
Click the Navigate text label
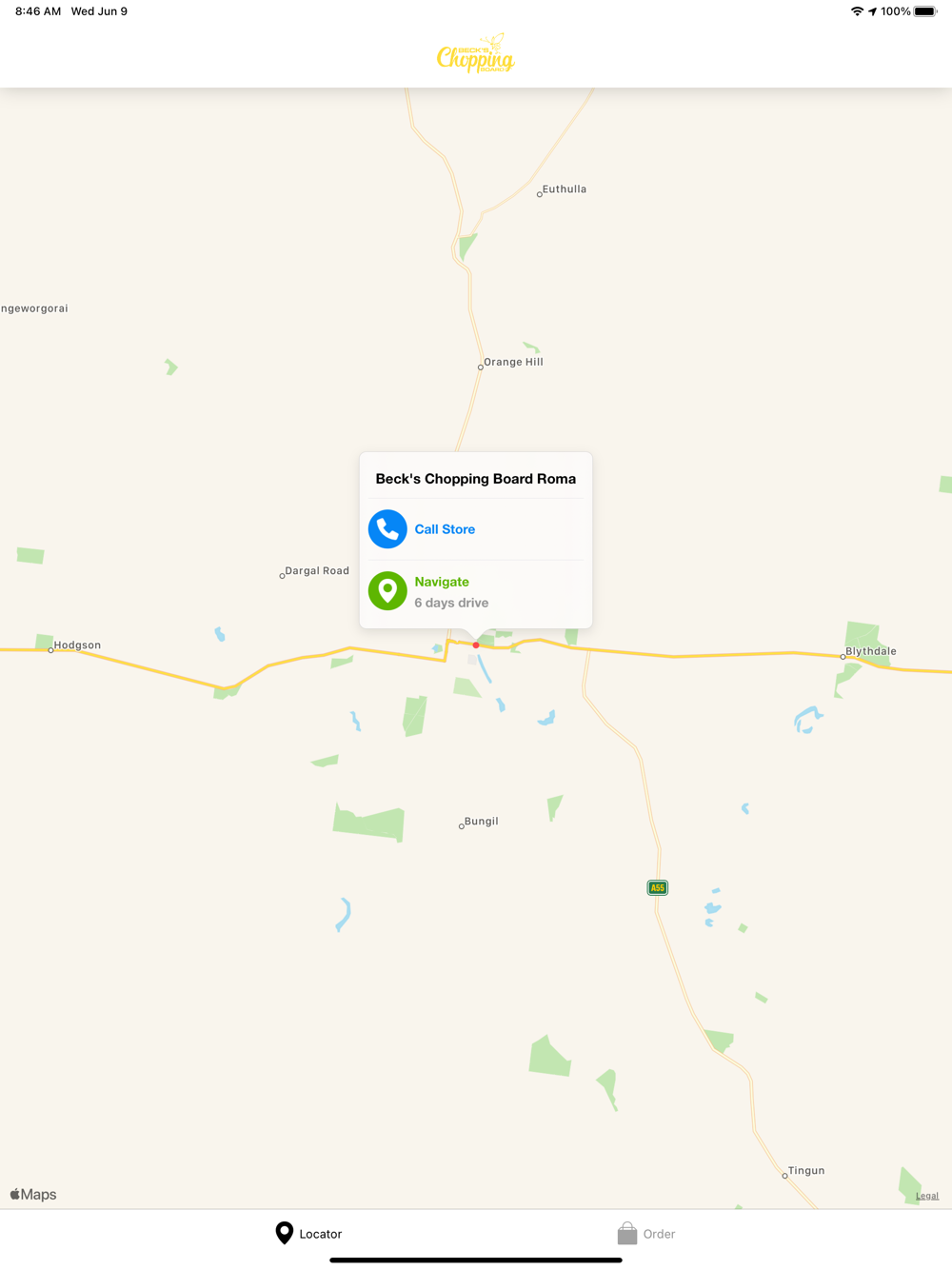442,582
